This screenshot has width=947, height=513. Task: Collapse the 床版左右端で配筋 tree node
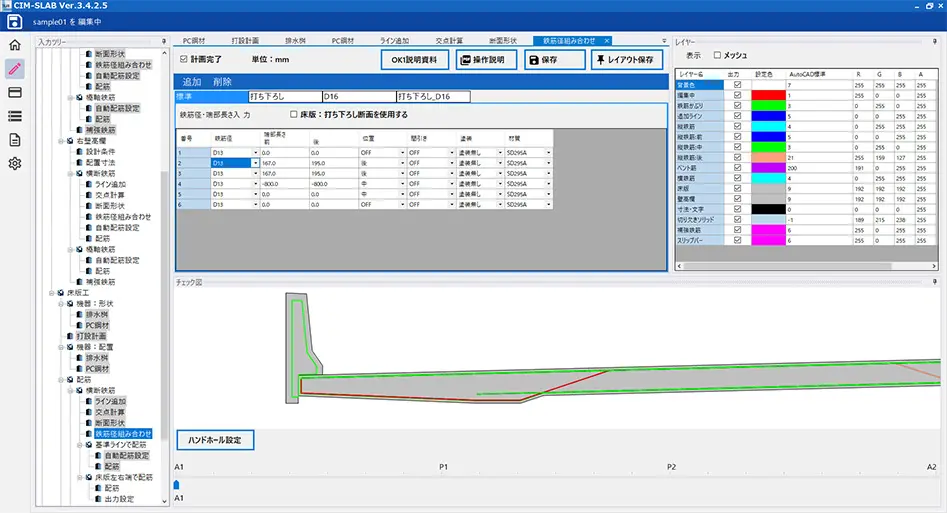(x=79, y=477)
